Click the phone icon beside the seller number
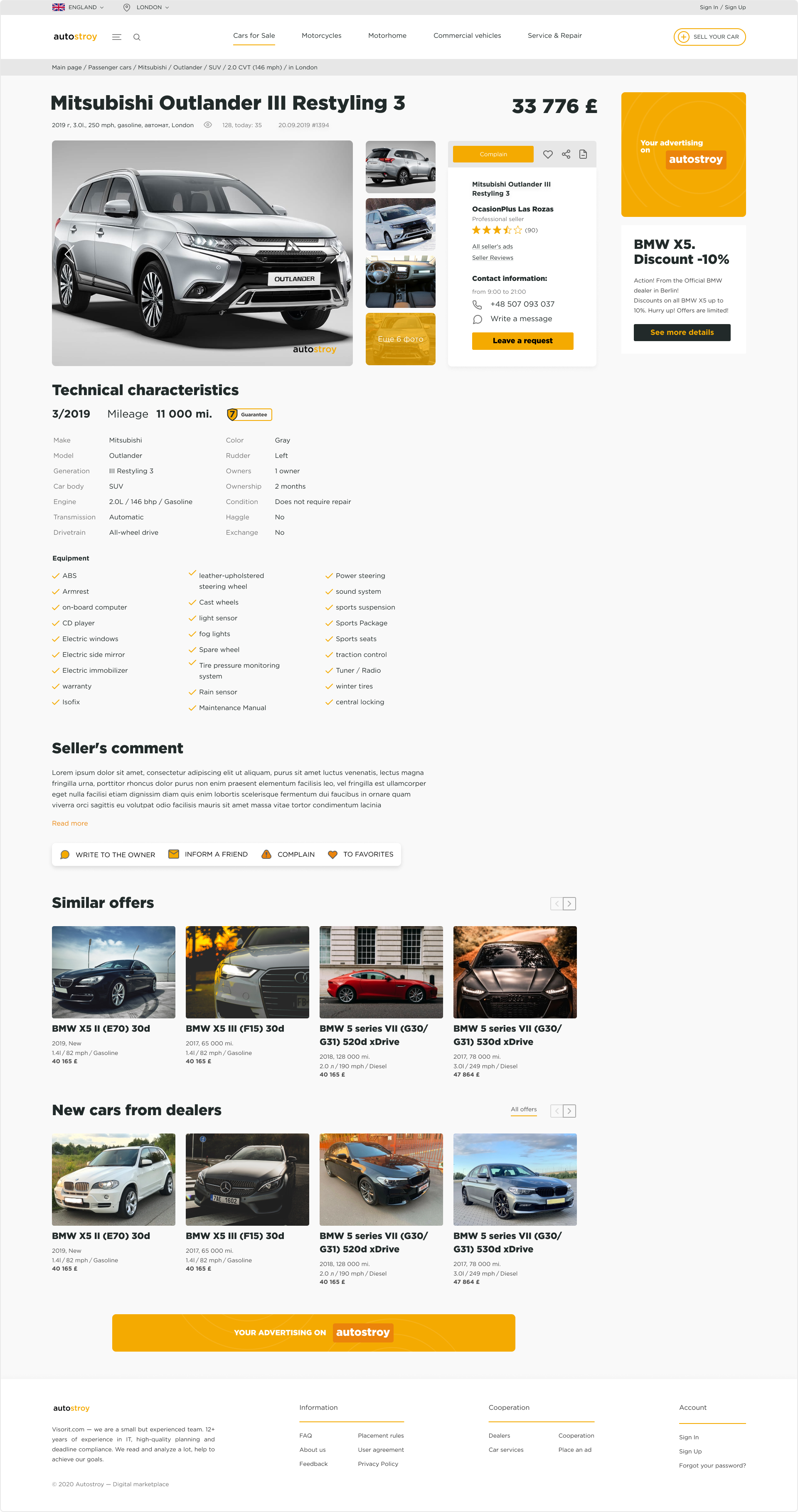798x1512 pixels. coord(478,305)
